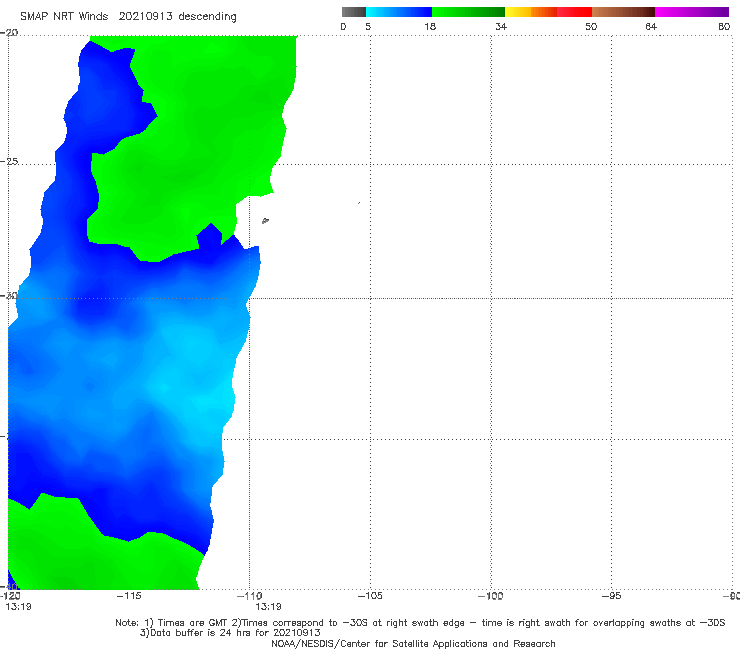Click the title text "SMAP NRT Winds"
This screenshot has width=740, height=650.
[64, 16]
